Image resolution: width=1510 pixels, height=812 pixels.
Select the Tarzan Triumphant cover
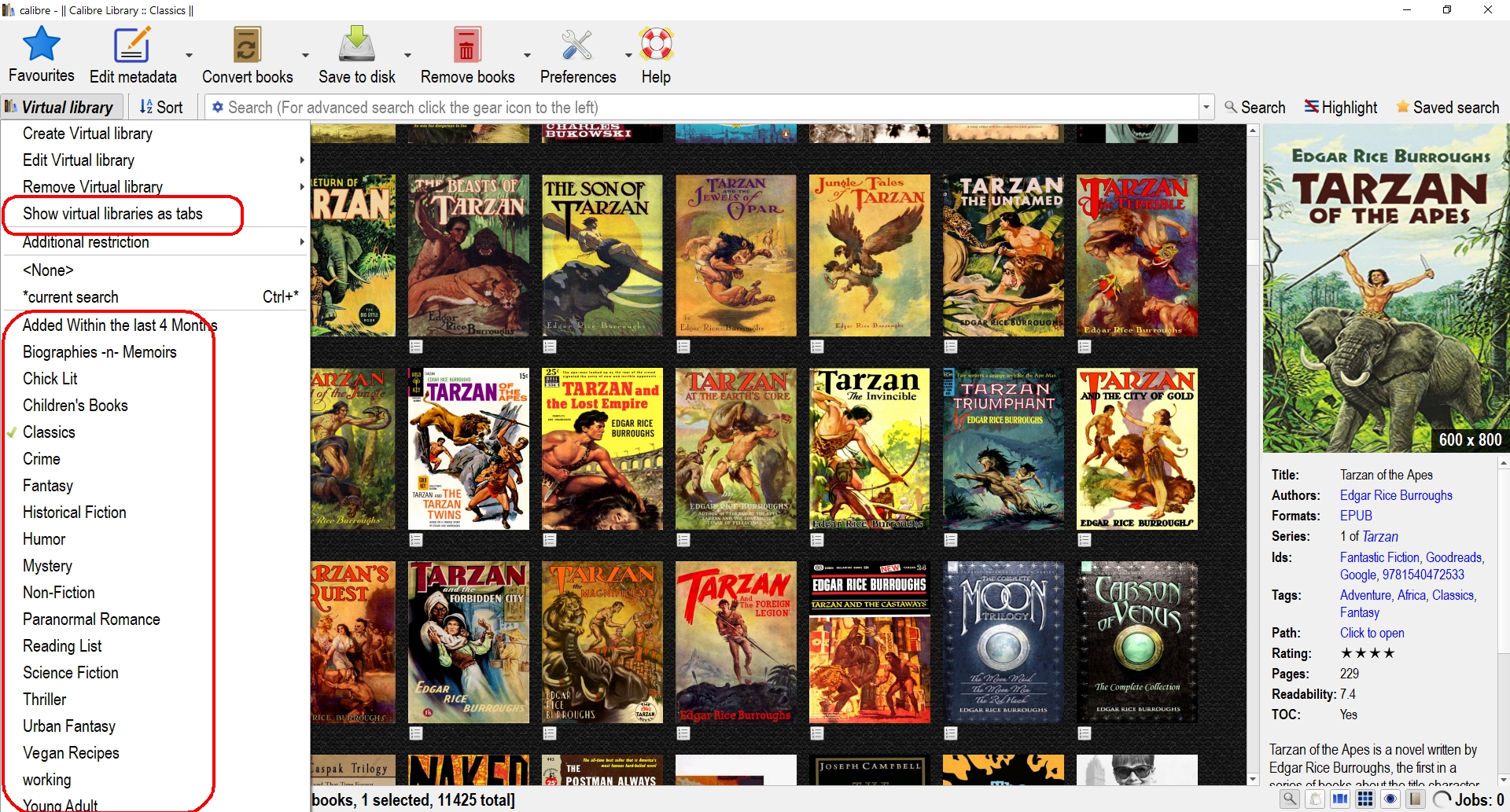click(x=1004, y=449)
